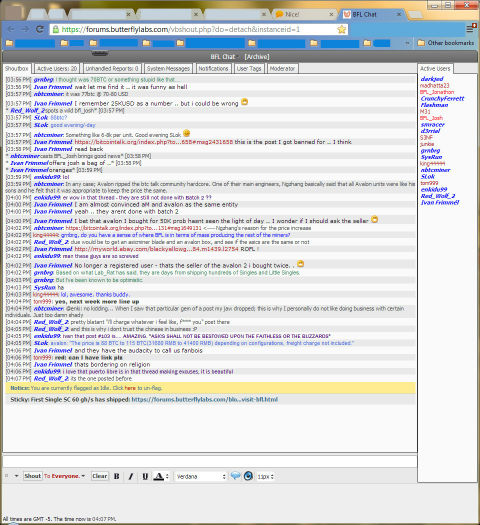Viewport: 480px width, 525px height.
Task: Open the Notifications tab
Action: pyautogui.click(x=213, y=69)
